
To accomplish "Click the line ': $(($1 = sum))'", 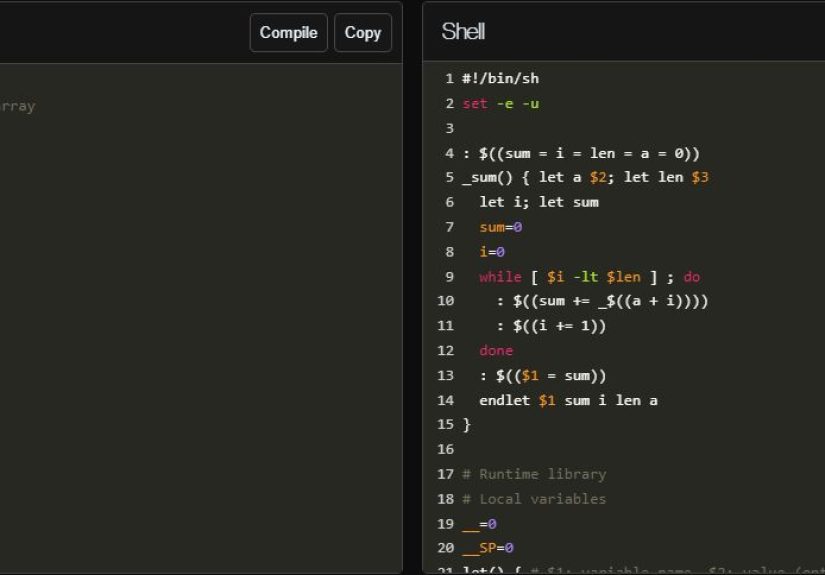I will point(542,376).
